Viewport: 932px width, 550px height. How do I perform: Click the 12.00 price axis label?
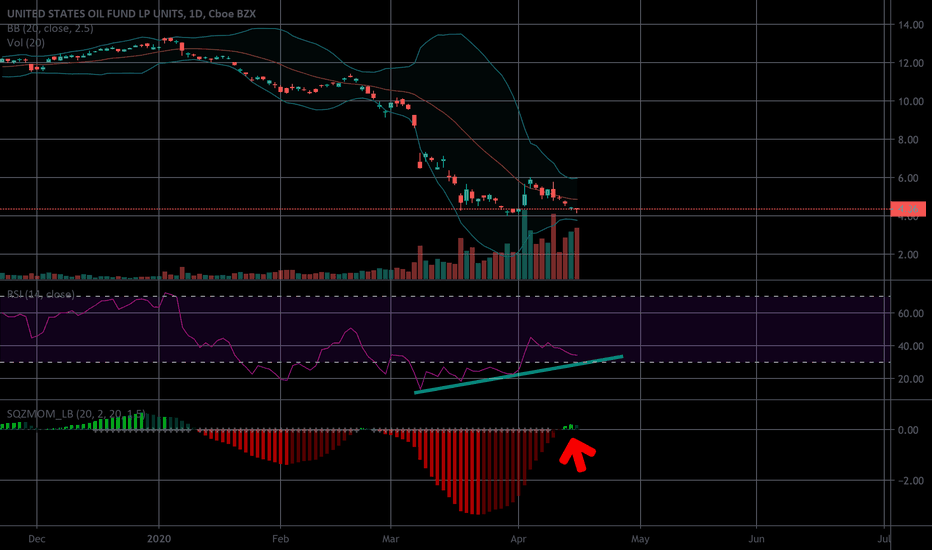pos(911,63)
